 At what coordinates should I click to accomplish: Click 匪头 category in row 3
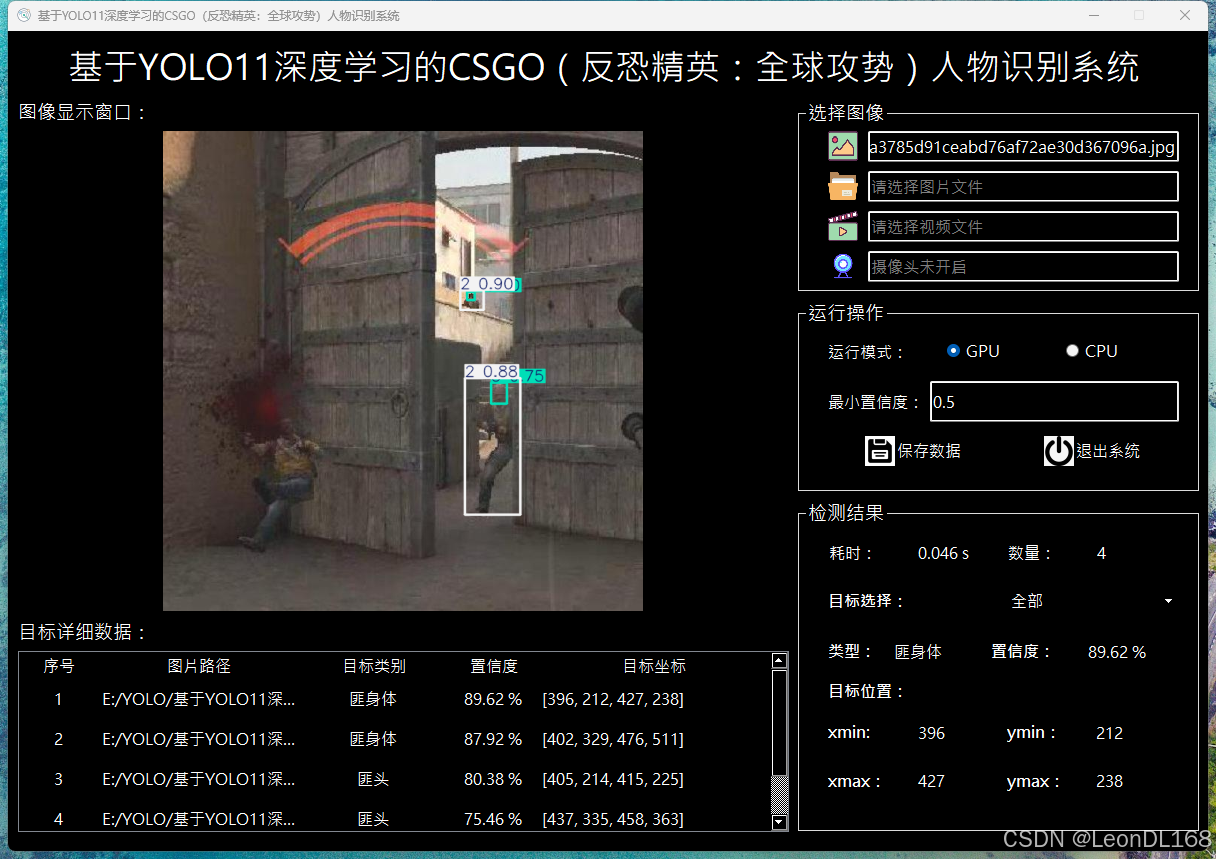[373, 780]
